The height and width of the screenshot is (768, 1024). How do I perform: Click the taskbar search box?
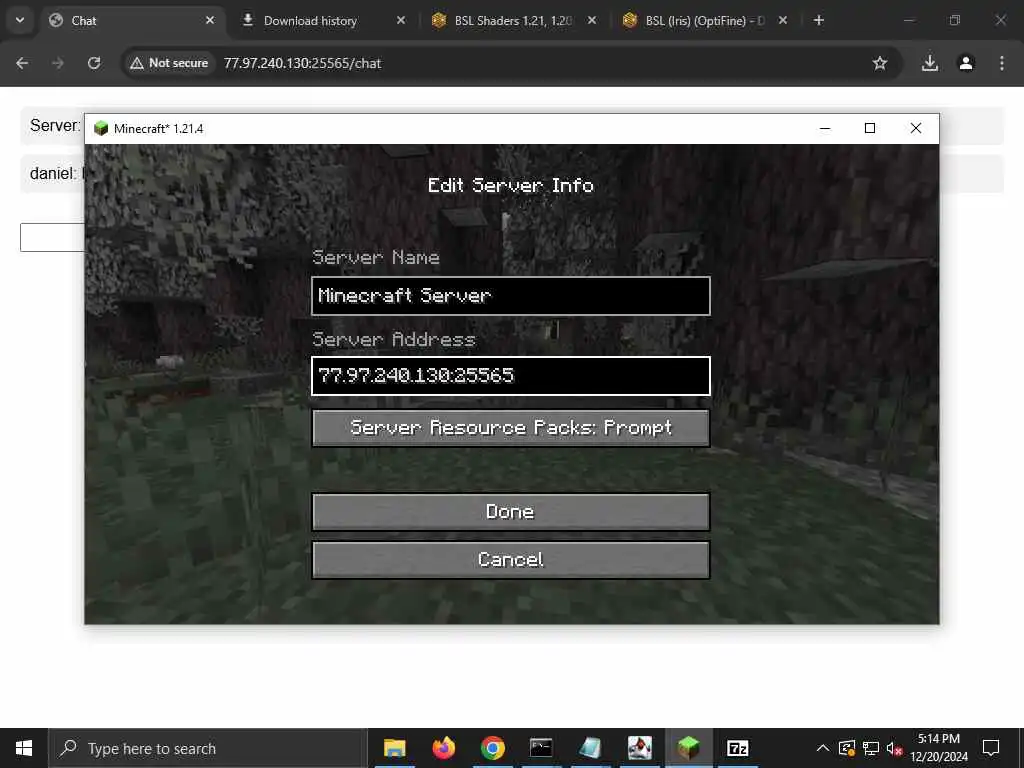click(208, 748)
